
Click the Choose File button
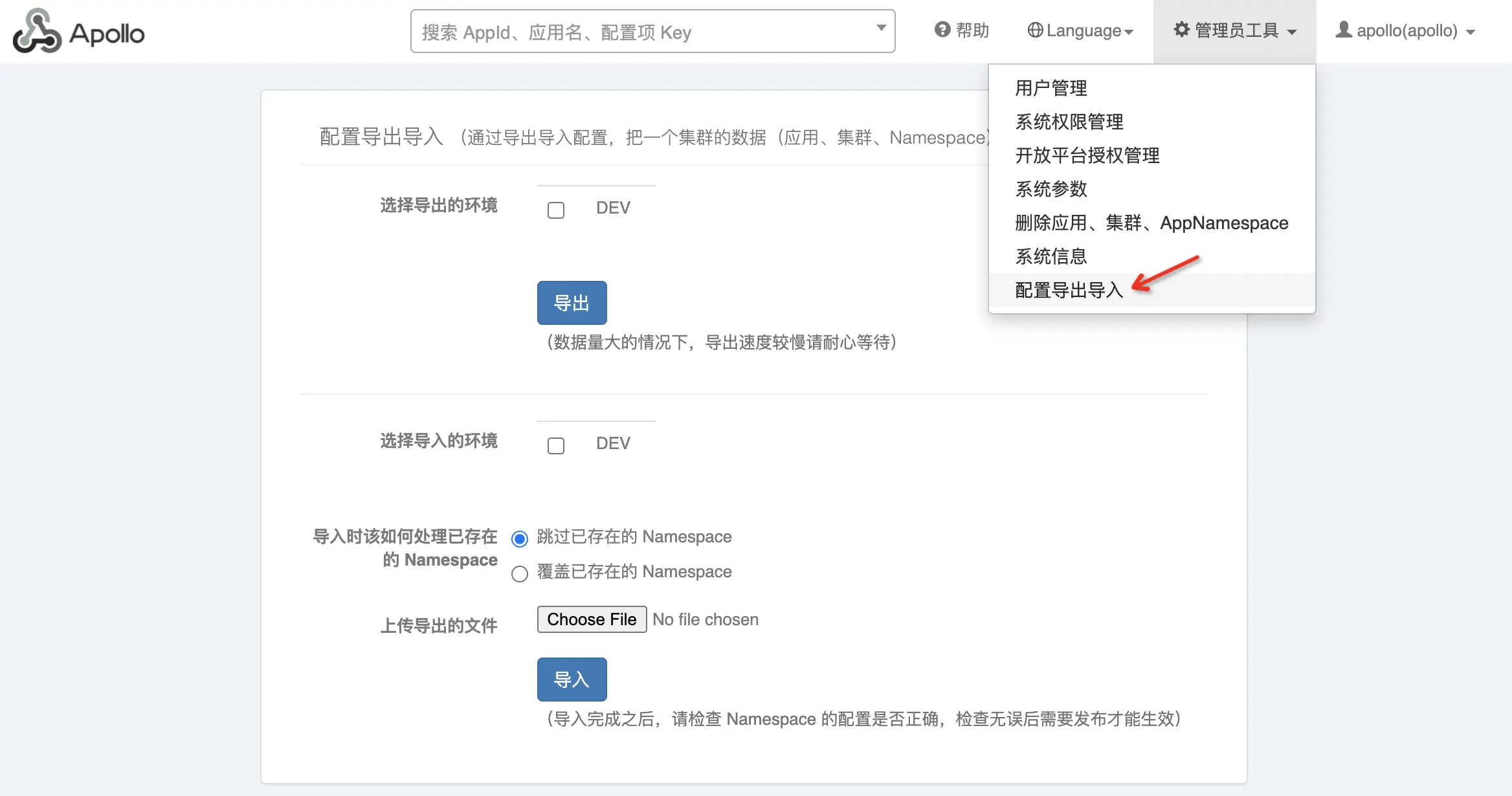(592, 619)
